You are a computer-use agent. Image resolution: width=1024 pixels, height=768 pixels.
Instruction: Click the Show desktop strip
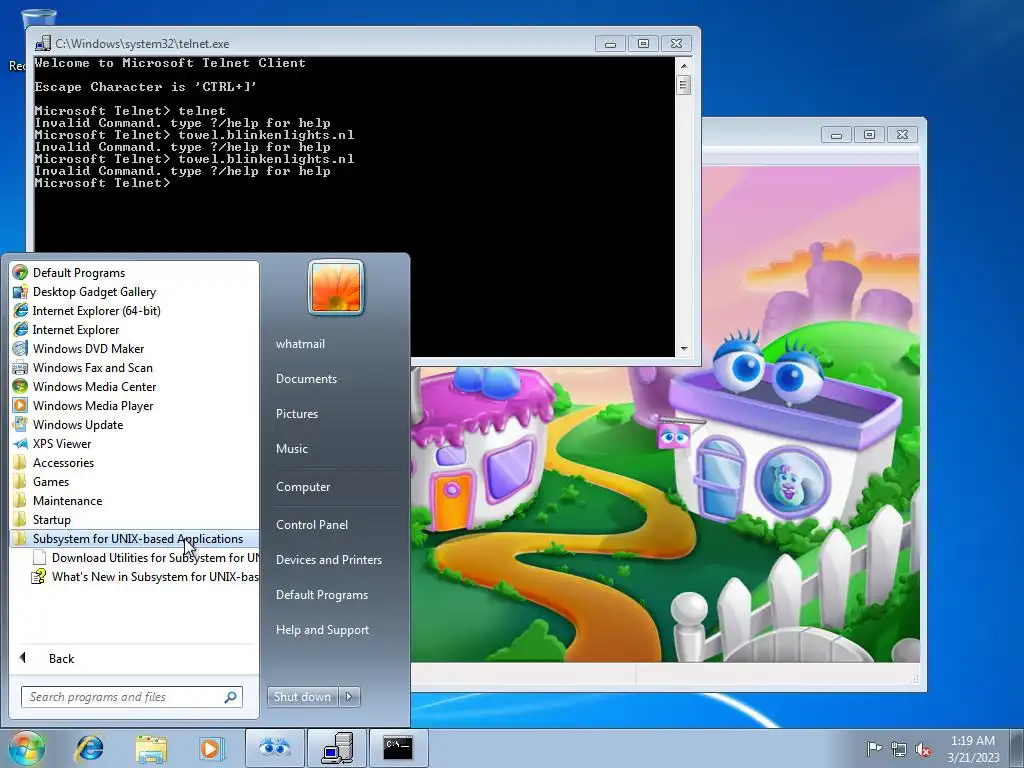click(x=1019, y=748)
